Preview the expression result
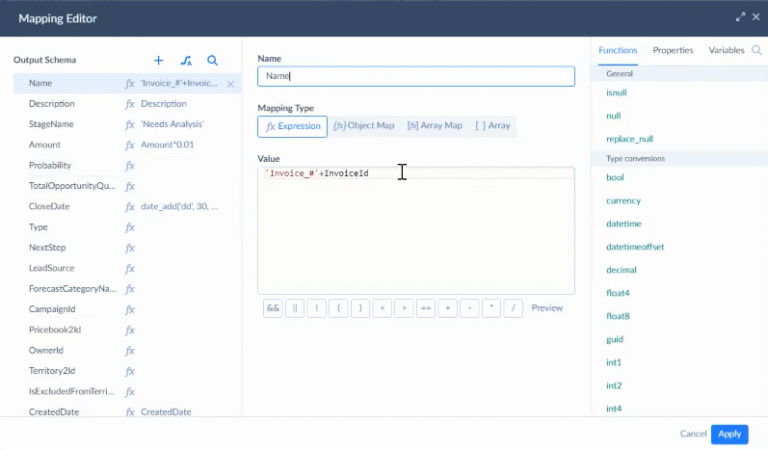The image size is (768, 450). (x=547, y=308)
